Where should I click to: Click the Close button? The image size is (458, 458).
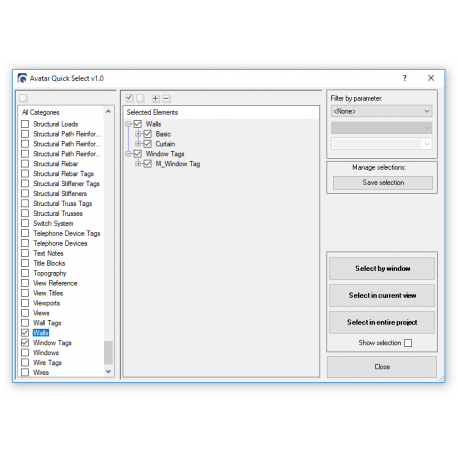tap(382, 367)
